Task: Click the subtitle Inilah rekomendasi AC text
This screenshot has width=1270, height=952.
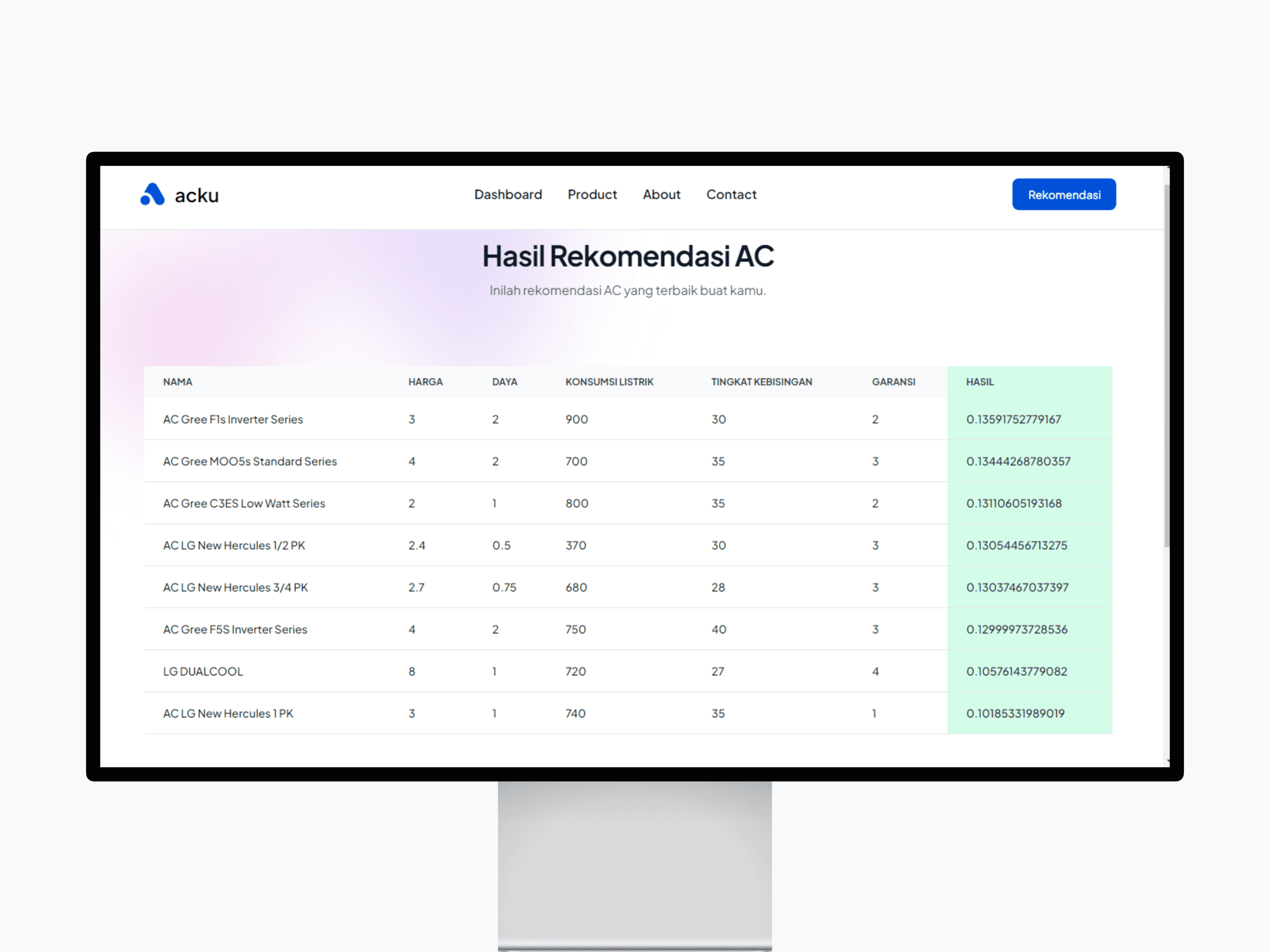Action: pyautogui.click(x=627, y=290)
